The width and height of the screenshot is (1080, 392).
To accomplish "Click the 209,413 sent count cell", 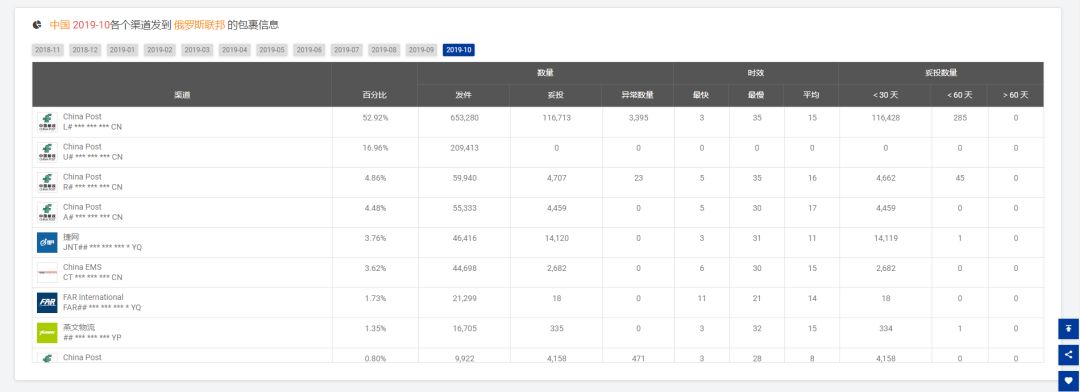I will point(464,148).
